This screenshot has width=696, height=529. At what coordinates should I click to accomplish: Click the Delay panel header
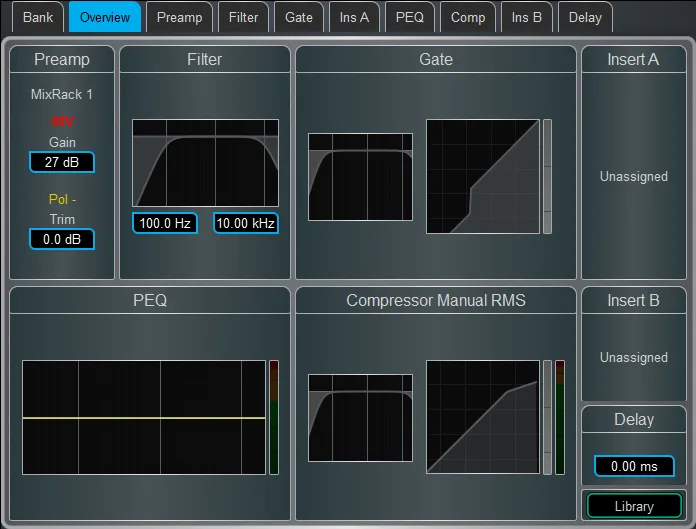pyautogui.click(x=634, y=419)
